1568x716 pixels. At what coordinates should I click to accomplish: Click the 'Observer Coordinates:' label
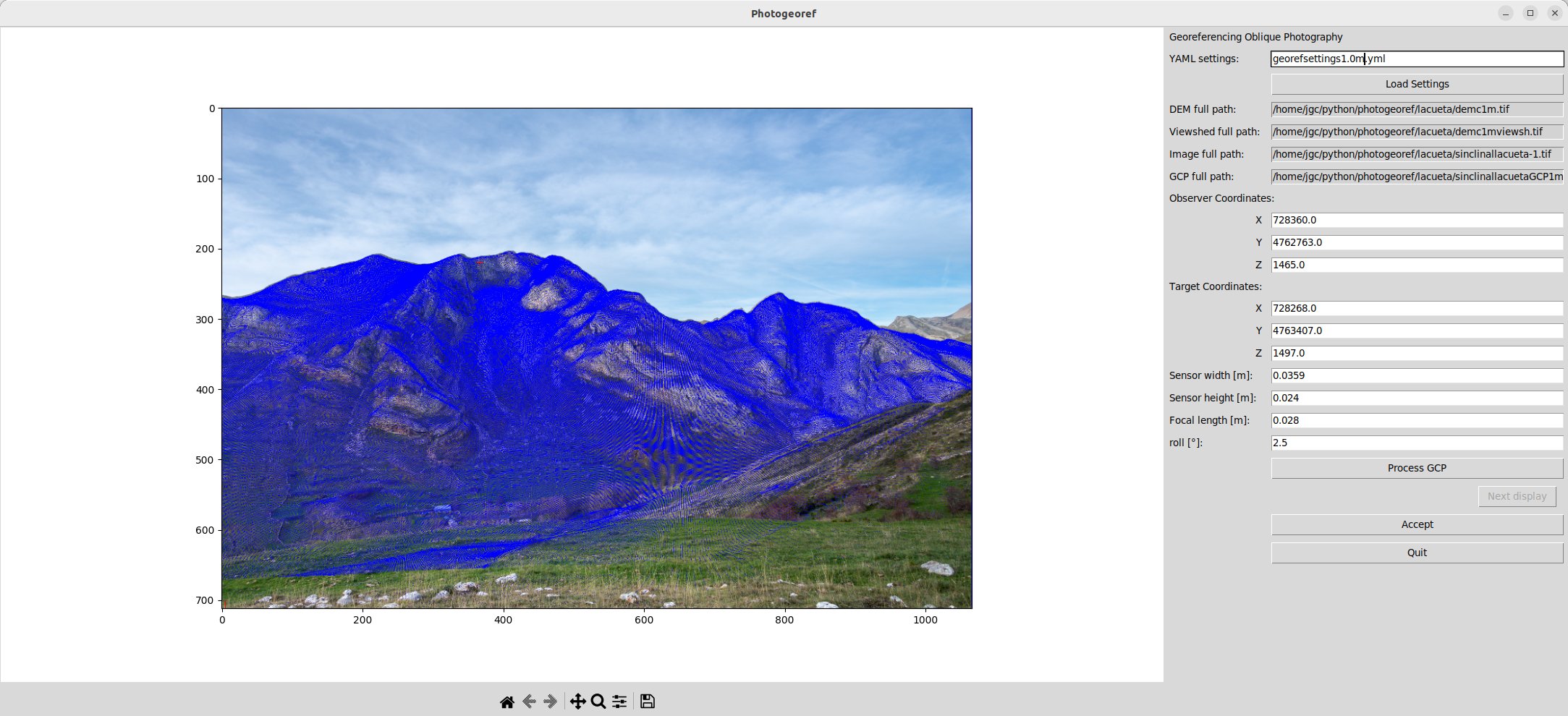tap(1221, 198)
